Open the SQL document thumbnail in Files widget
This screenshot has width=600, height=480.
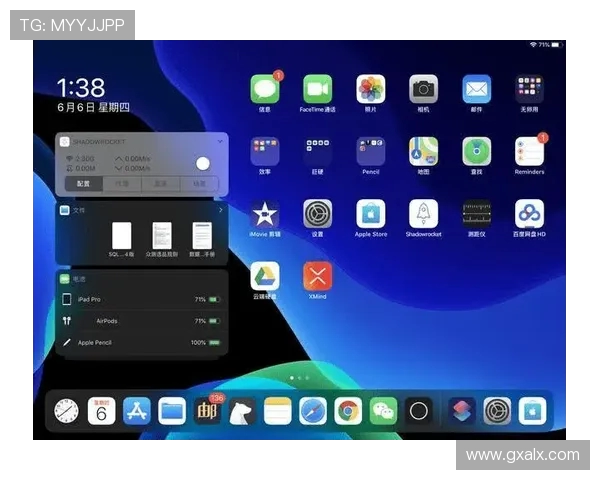[121, 236]
